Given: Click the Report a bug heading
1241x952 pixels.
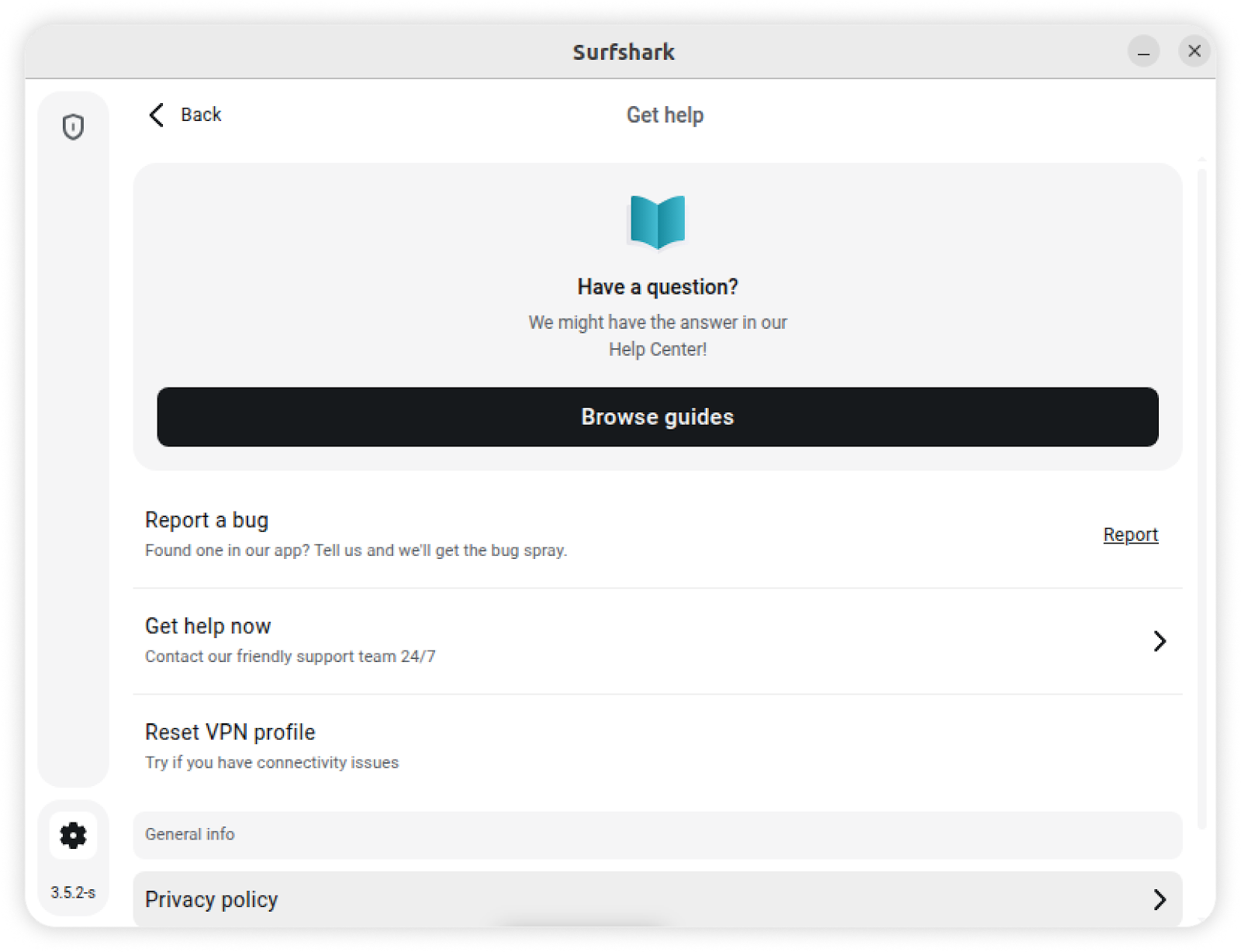Looking at the screenshot, I should (206, 519).
